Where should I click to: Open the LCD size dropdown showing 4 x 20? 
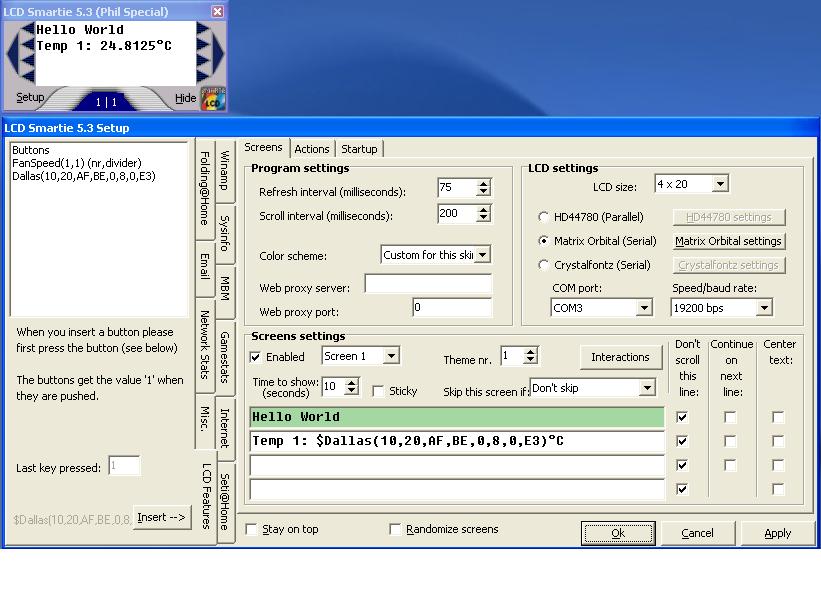(x=720, y=184)
